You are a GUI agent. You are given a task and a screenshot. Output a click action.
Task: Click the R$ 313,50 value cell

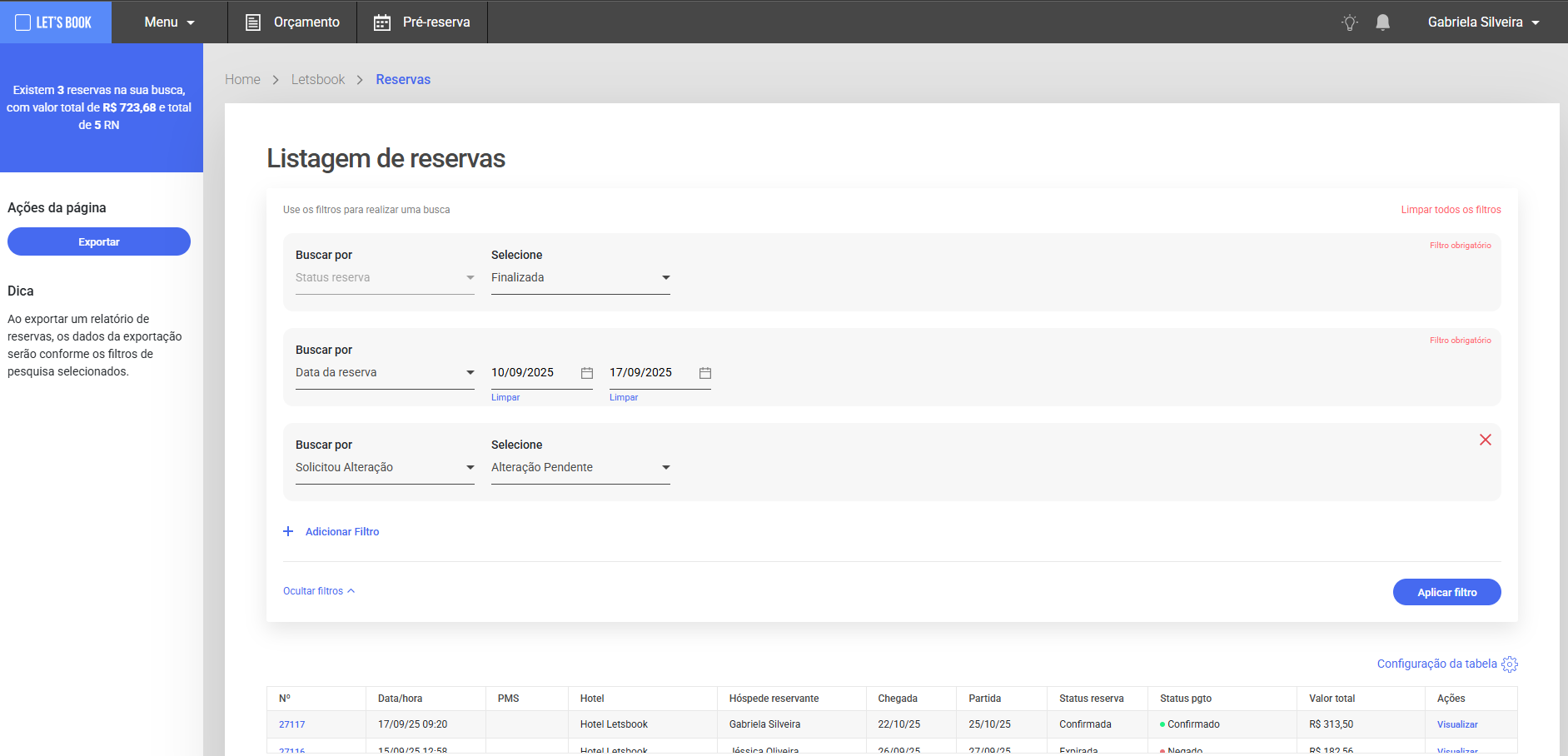(1361, 724)
